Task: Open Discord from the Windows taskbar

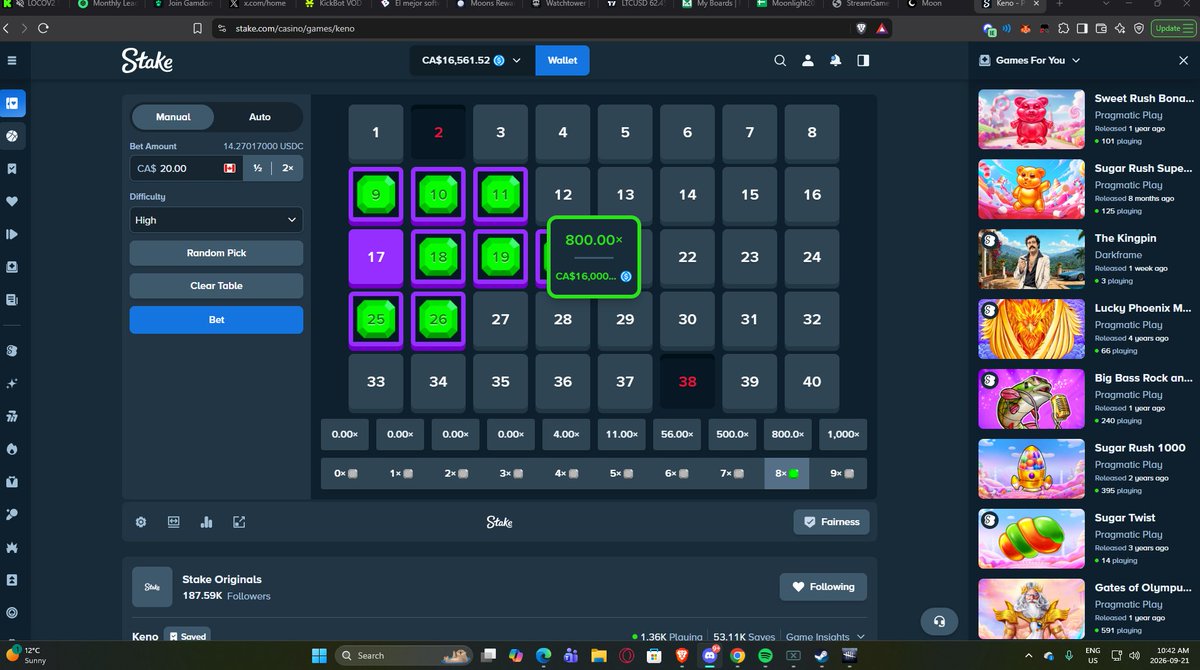Action: (710, 655)
